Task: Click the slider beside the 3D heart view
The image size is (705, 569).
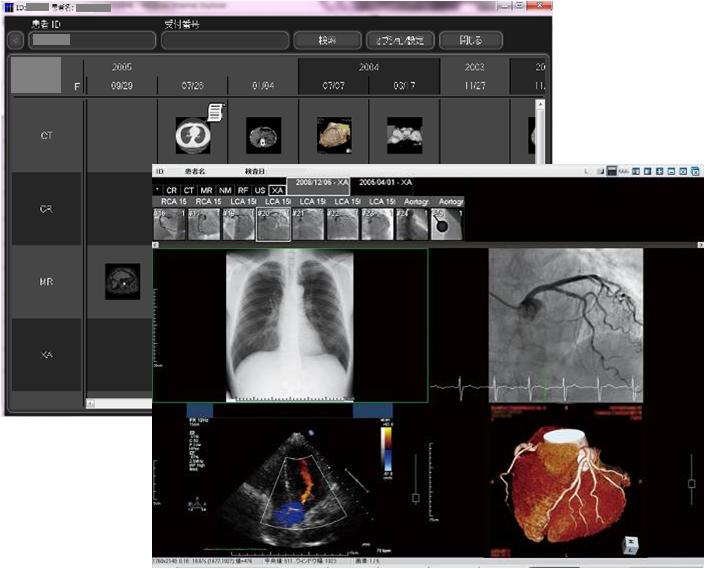Action: [691, 485]
